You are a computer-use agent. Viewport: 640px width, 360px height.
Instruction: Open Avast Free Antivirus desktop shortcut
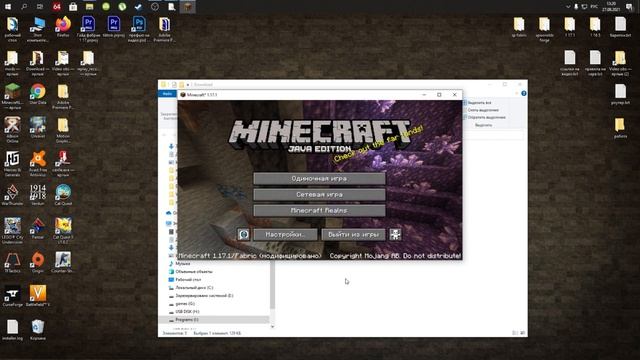click(38, 163)
